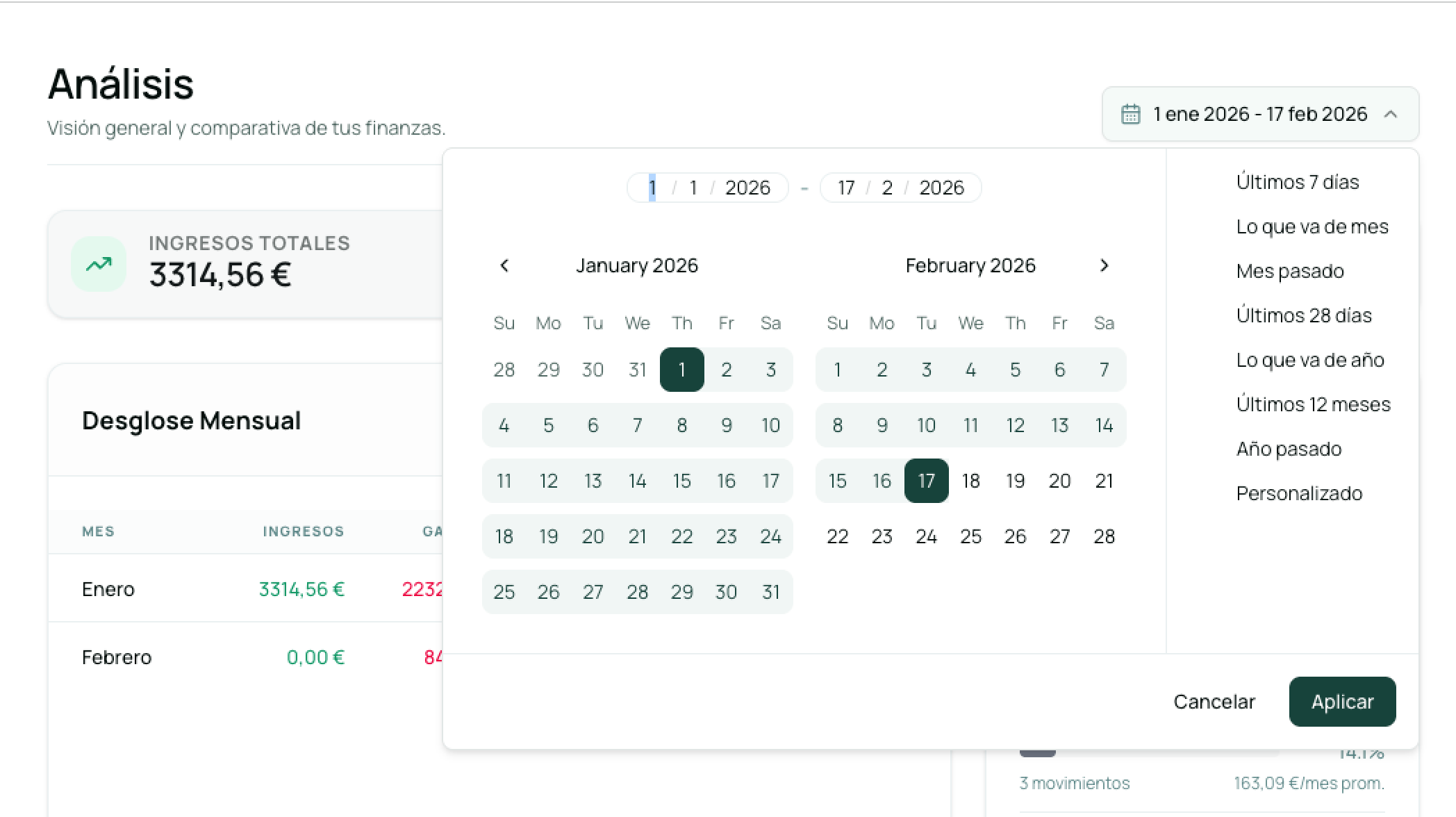Click the next month chevron arrow
1456x817 pixels.
(x=1104, y=265)
